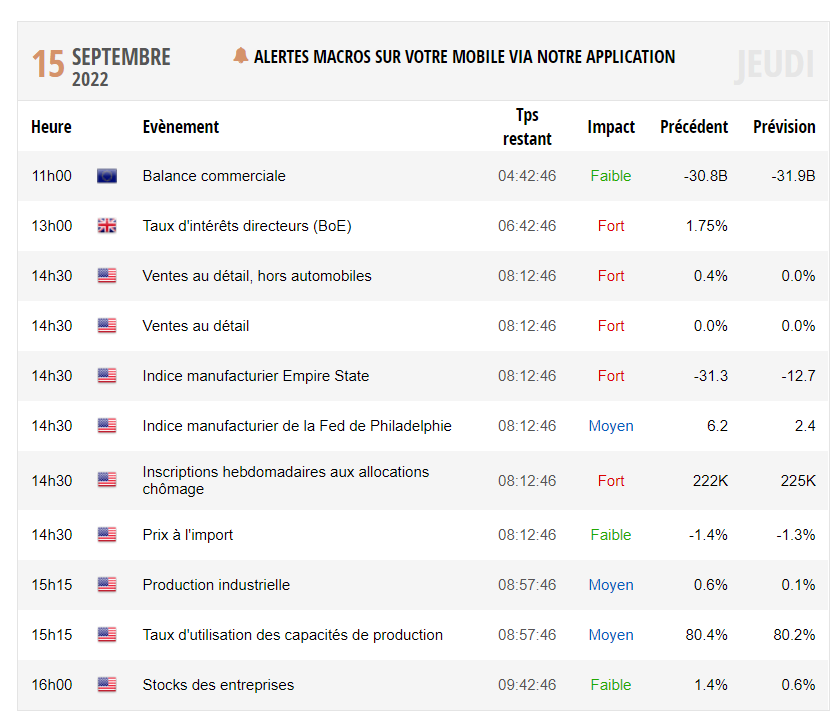Viewport: 840px width, 723px height.
Task: Open Inscriptions hebdomadaires aux allocations chômage event
Action: 285,480
